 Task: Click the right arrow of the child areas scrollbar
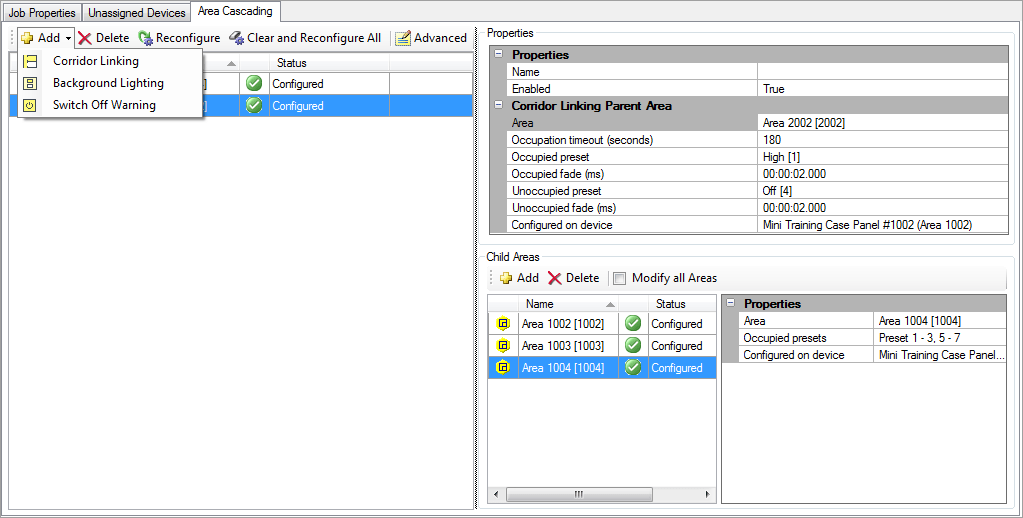point(708,495)
